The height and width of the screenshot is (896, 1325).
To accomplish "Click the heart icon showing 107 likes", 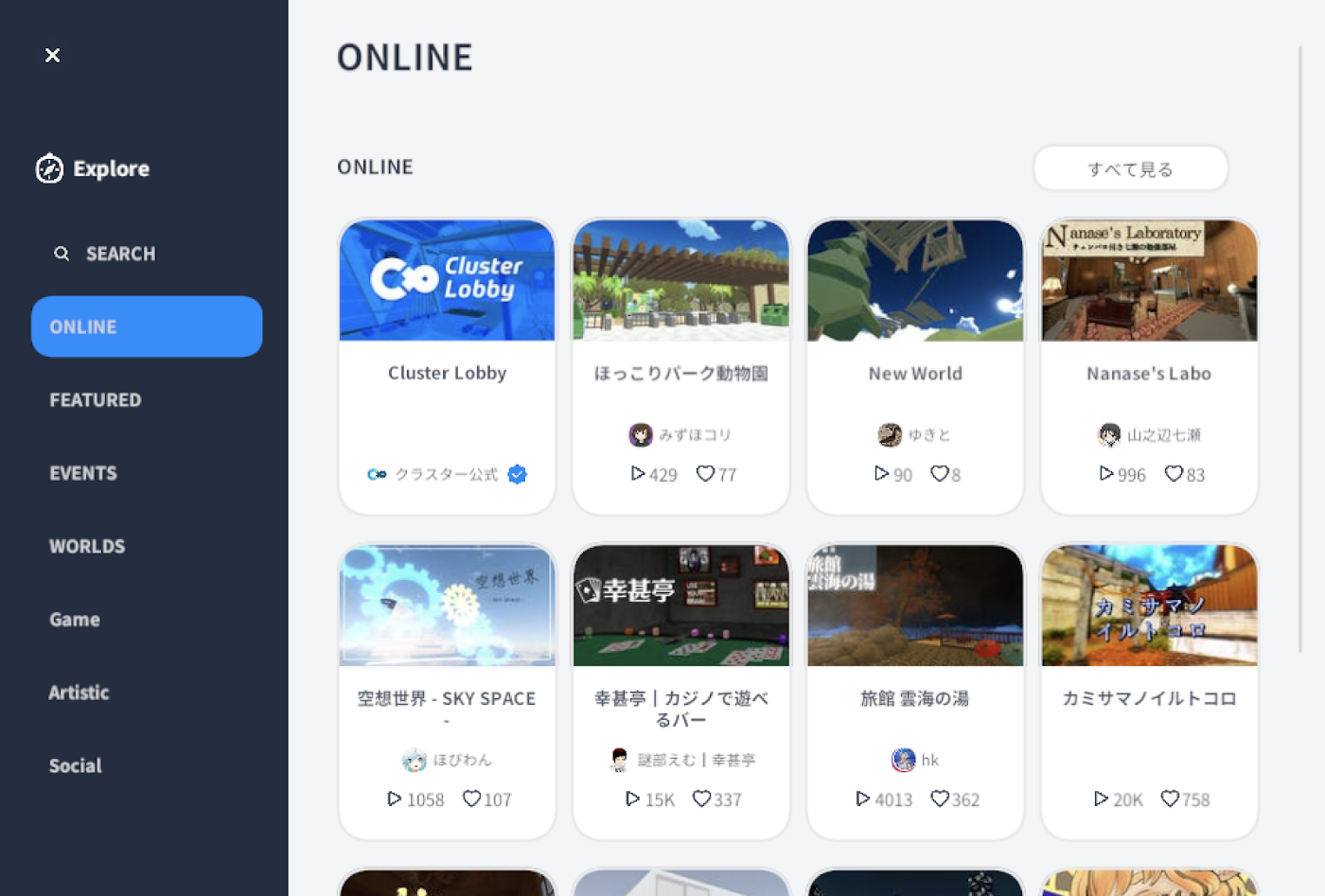I will pos(471,799).
